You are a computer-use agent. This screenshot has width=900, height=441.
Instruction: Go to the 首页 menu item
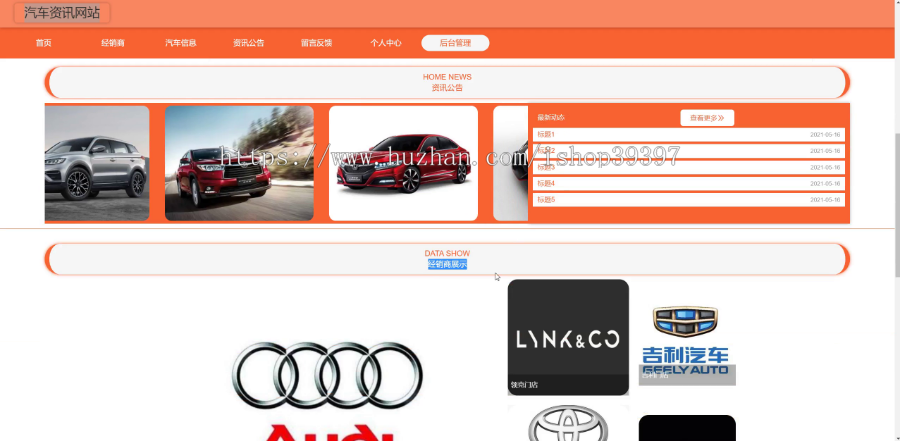pos(44,43)
